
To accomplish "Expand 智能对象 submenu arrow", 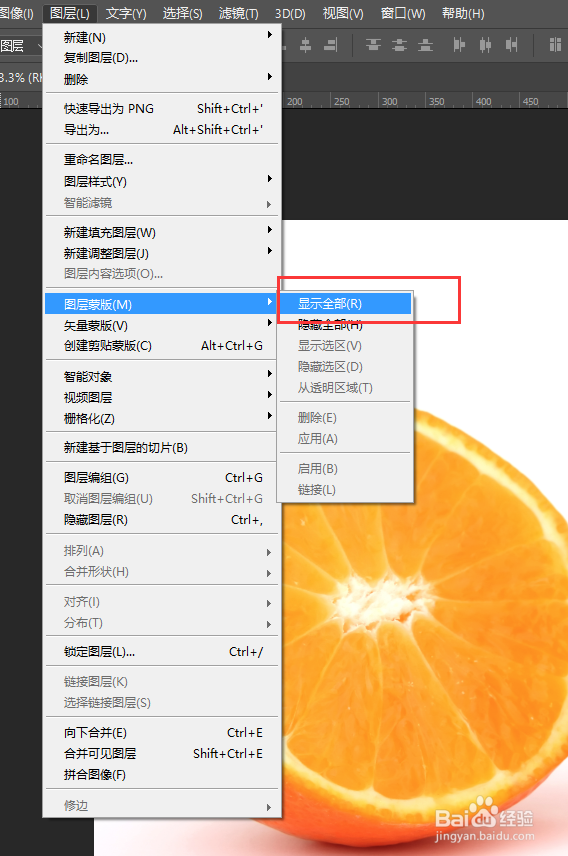I will point(269,374).
